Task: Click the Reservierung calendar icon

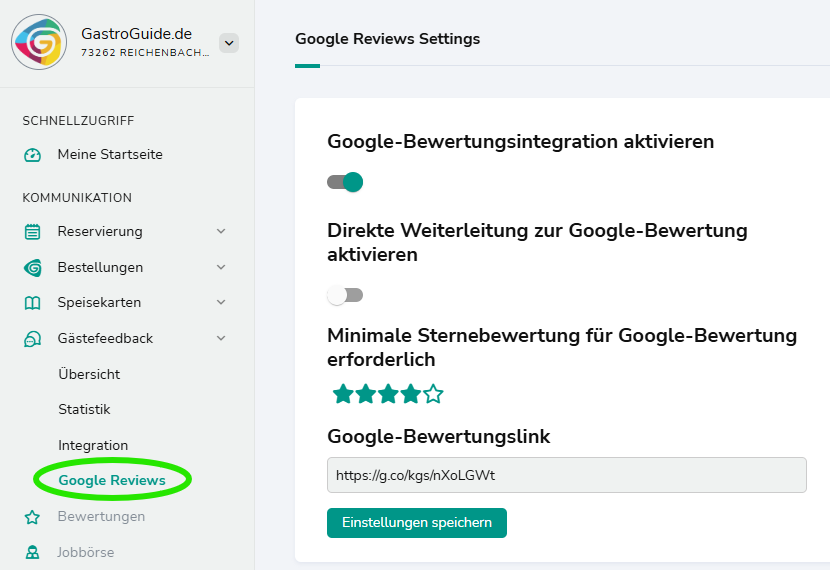Action: 33,232
